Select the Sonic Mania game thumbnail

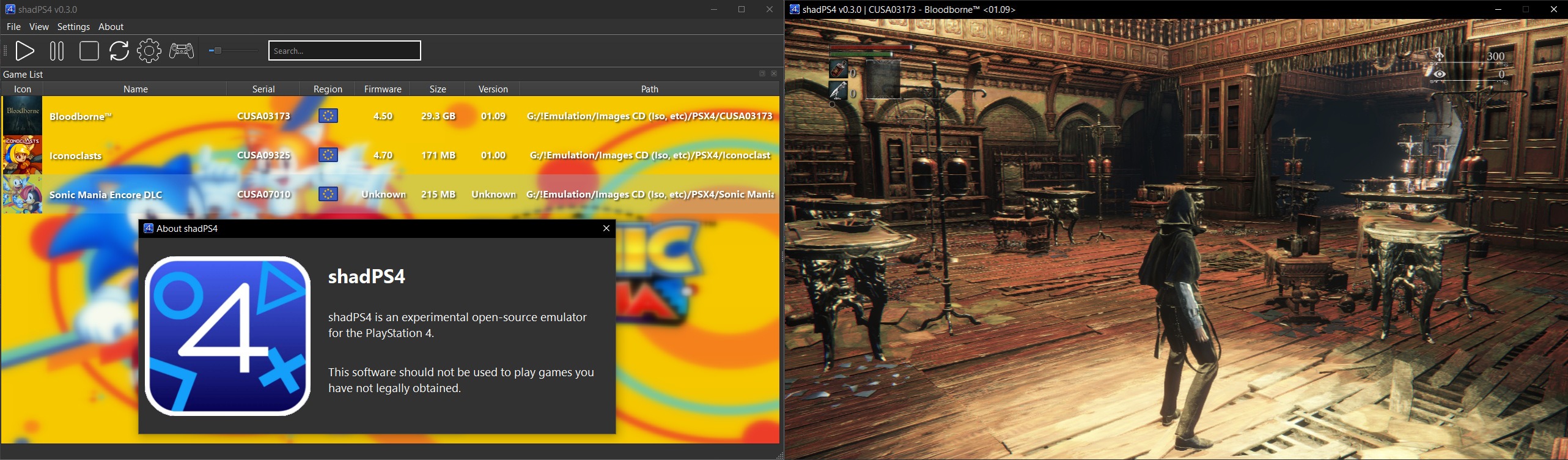23,194
